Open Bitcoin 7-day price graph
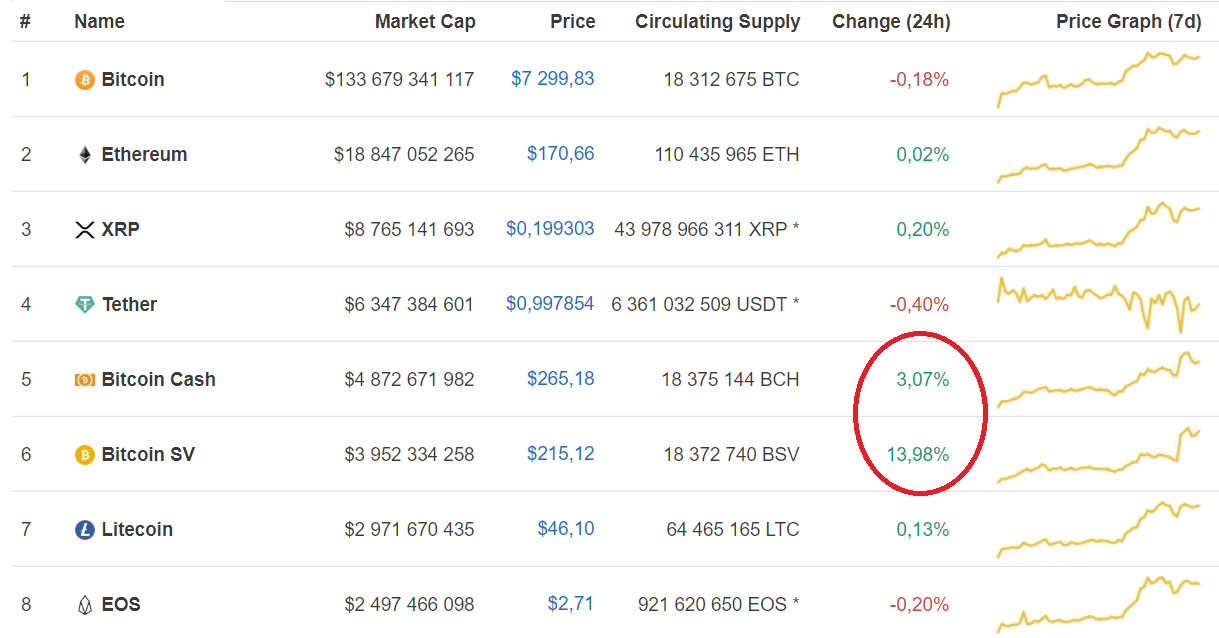 point(1098,80)
